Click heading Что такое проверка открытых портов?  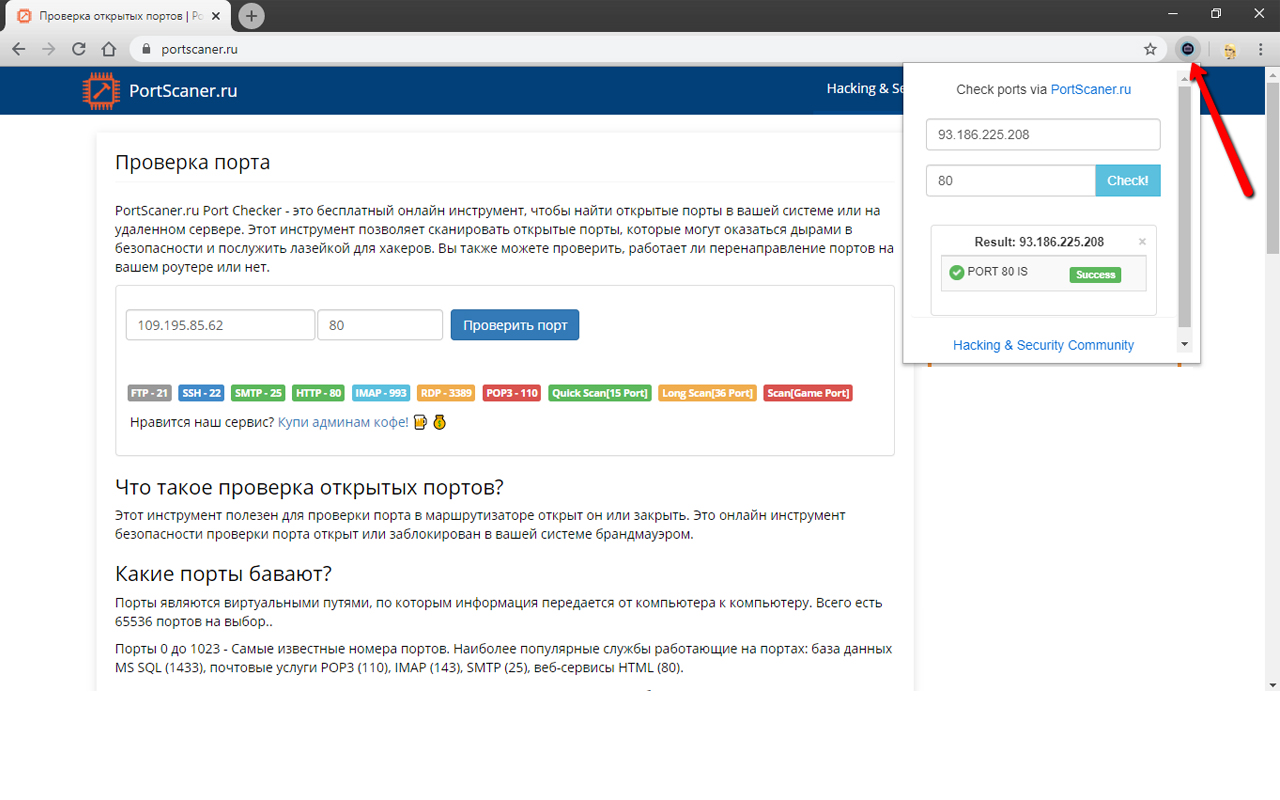tap(309, 487)
